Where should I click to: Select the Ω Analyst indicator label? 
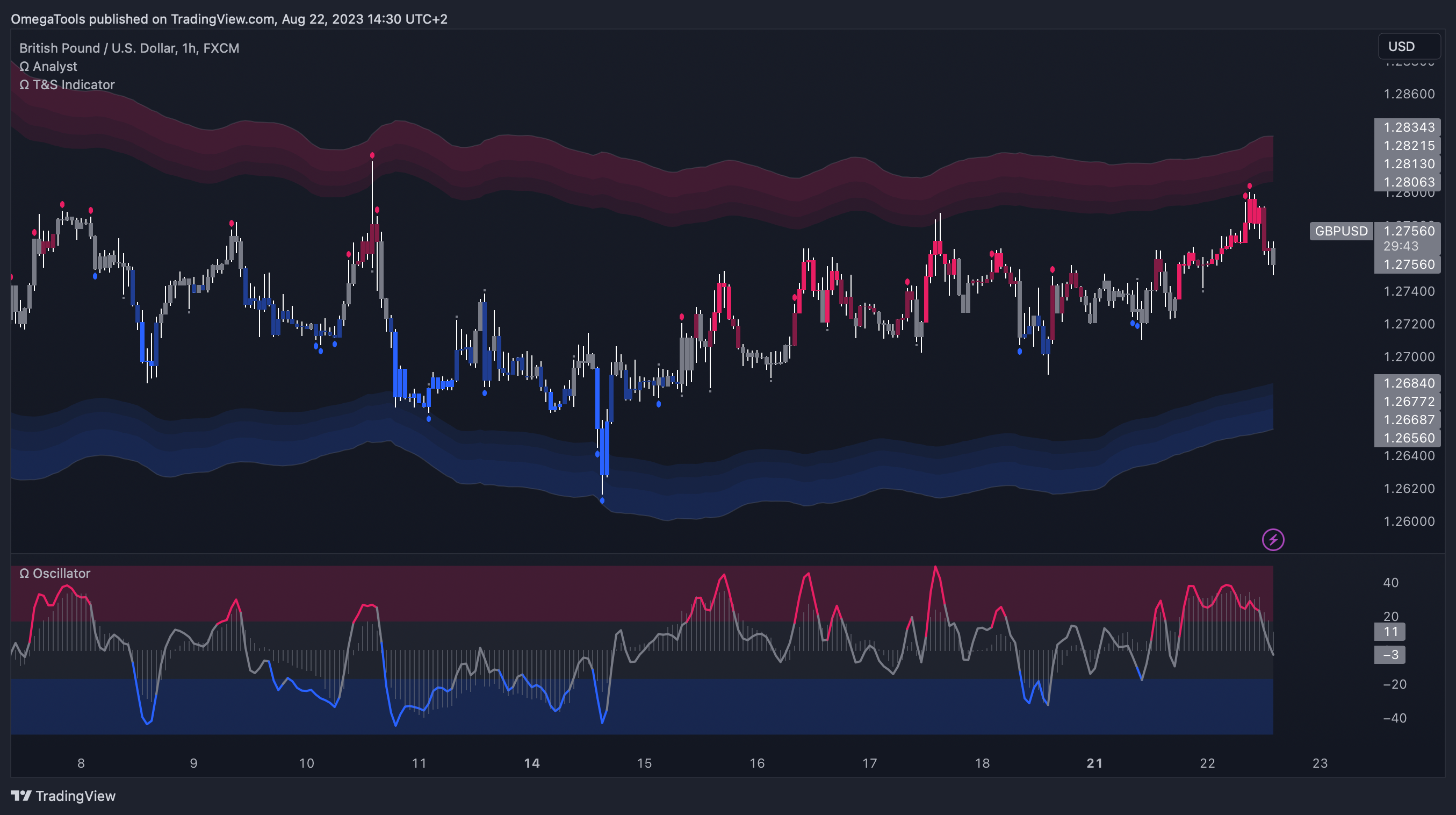click(x=48, y=66)
